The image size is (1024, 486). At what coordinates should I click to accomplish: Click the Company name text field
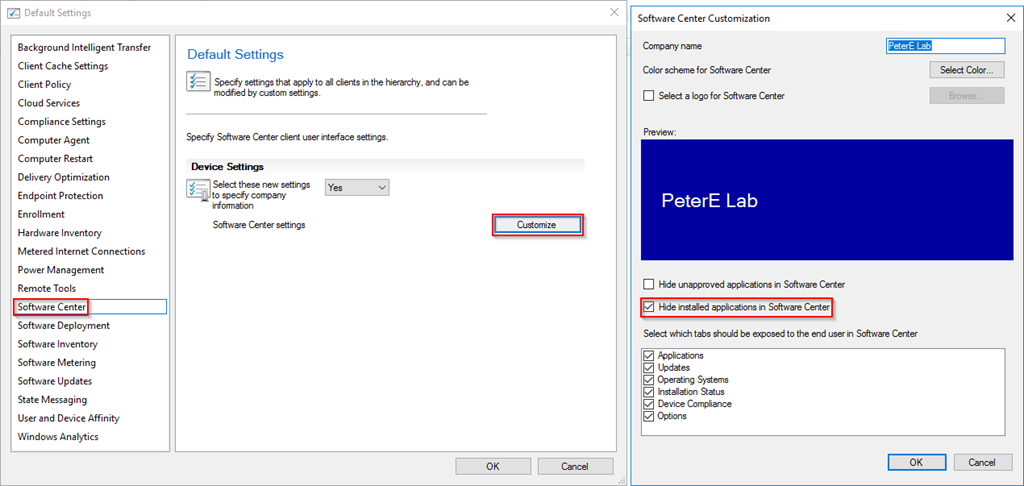pyautogui.click(x=945, y=46)
